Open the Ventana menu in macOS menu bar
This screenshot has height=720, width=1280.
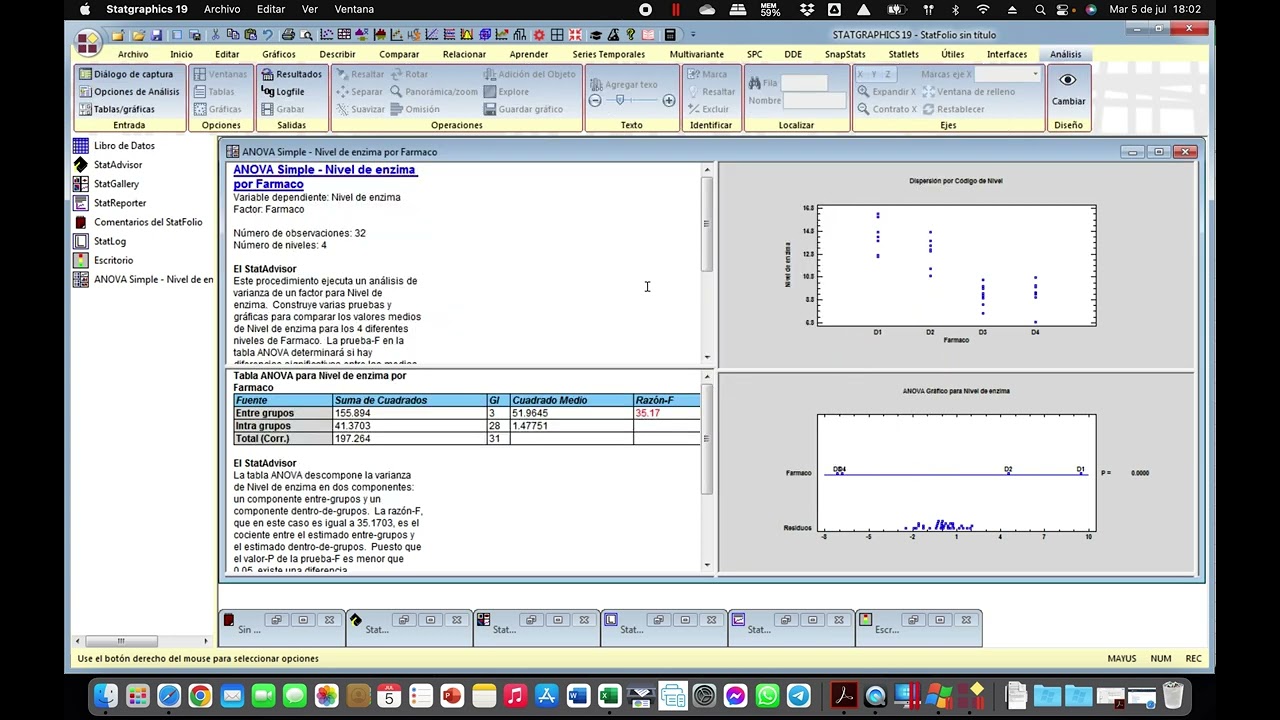(x=354, y=9)
